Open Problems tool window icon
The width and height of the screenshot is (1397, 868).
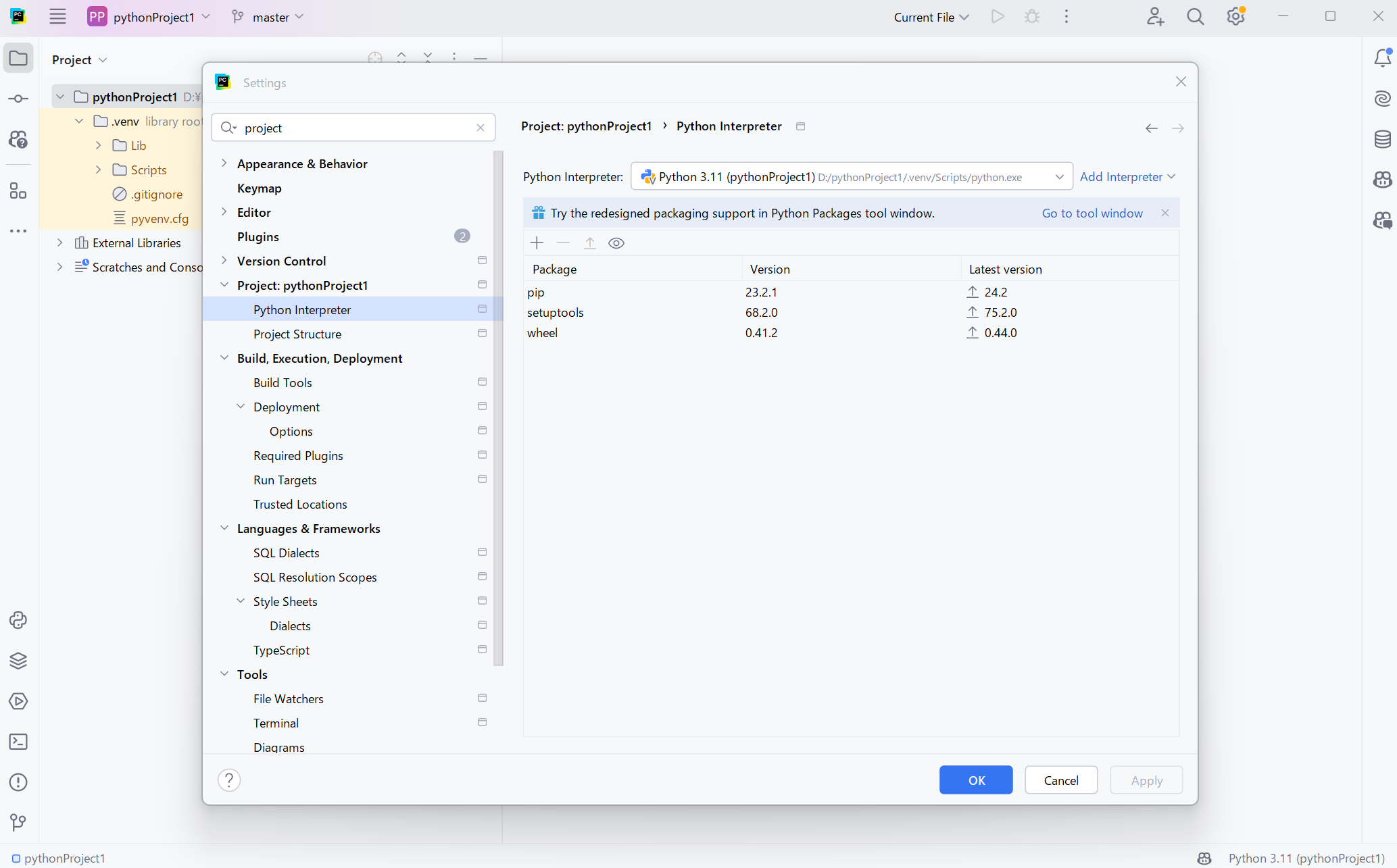tap(18, 782)
